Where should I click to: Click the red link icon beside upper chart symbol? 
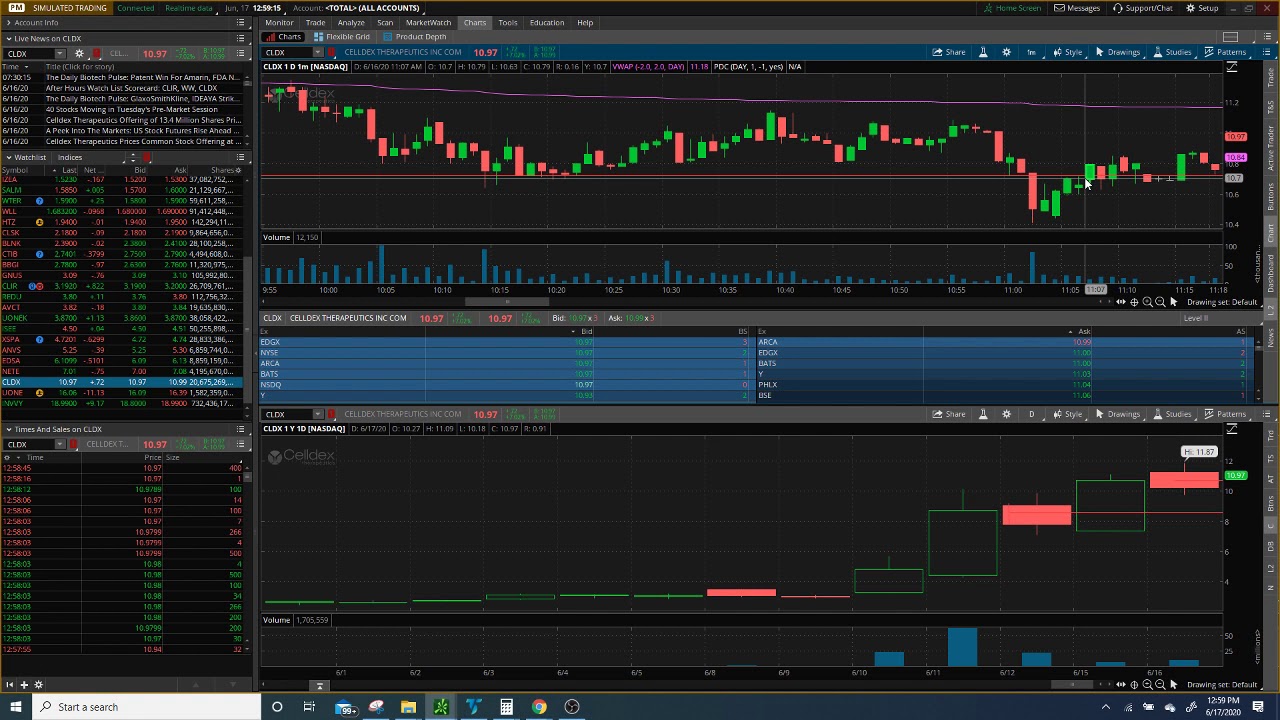(332, 52)
